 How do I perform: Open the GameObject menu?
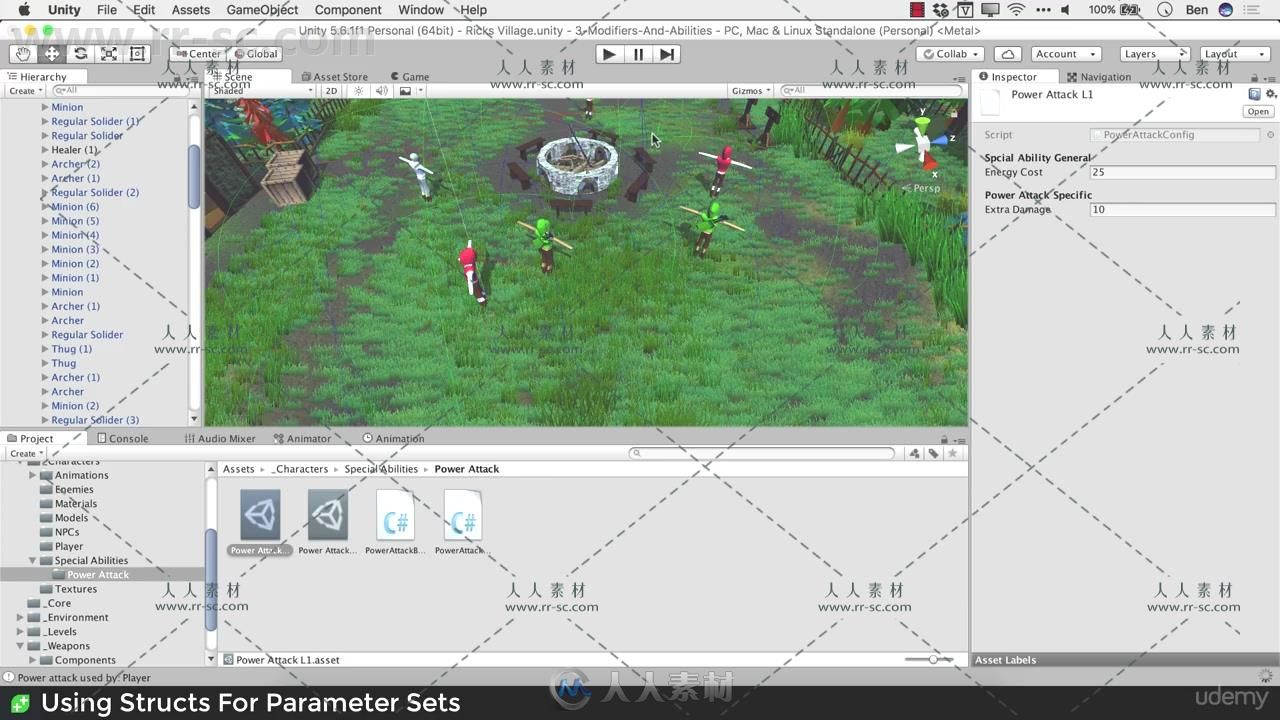(262, 10)
